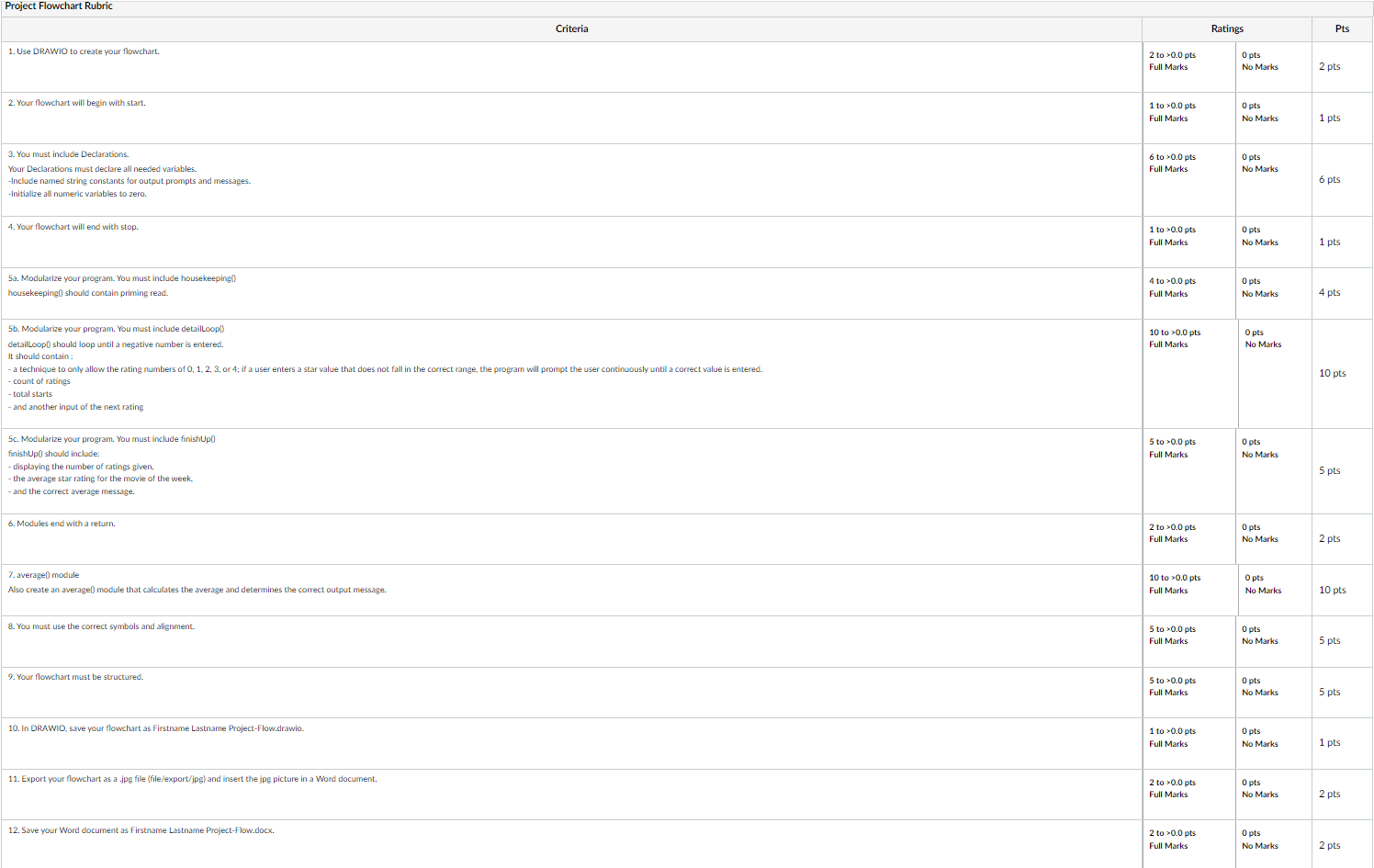Select "housekeeping() should contain priming read."
The height and width of the screenshot is (868, 1374).
pos(88,293)
